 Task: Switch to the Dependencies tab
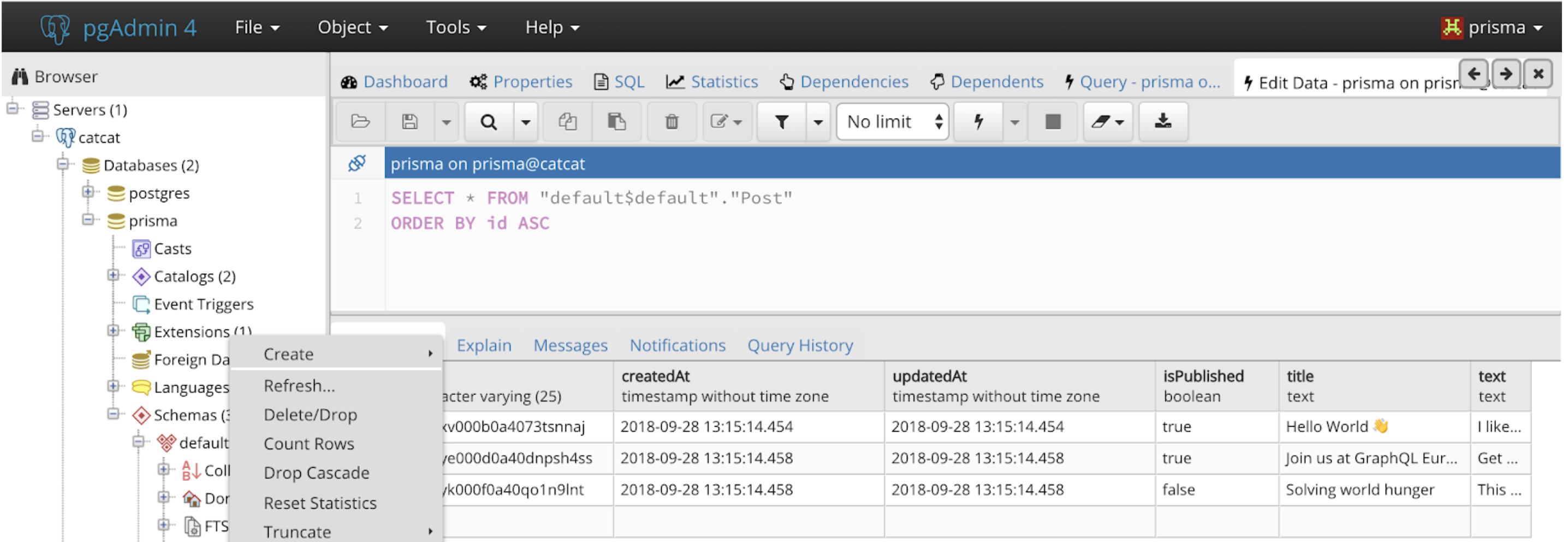[x=844, y=81]
